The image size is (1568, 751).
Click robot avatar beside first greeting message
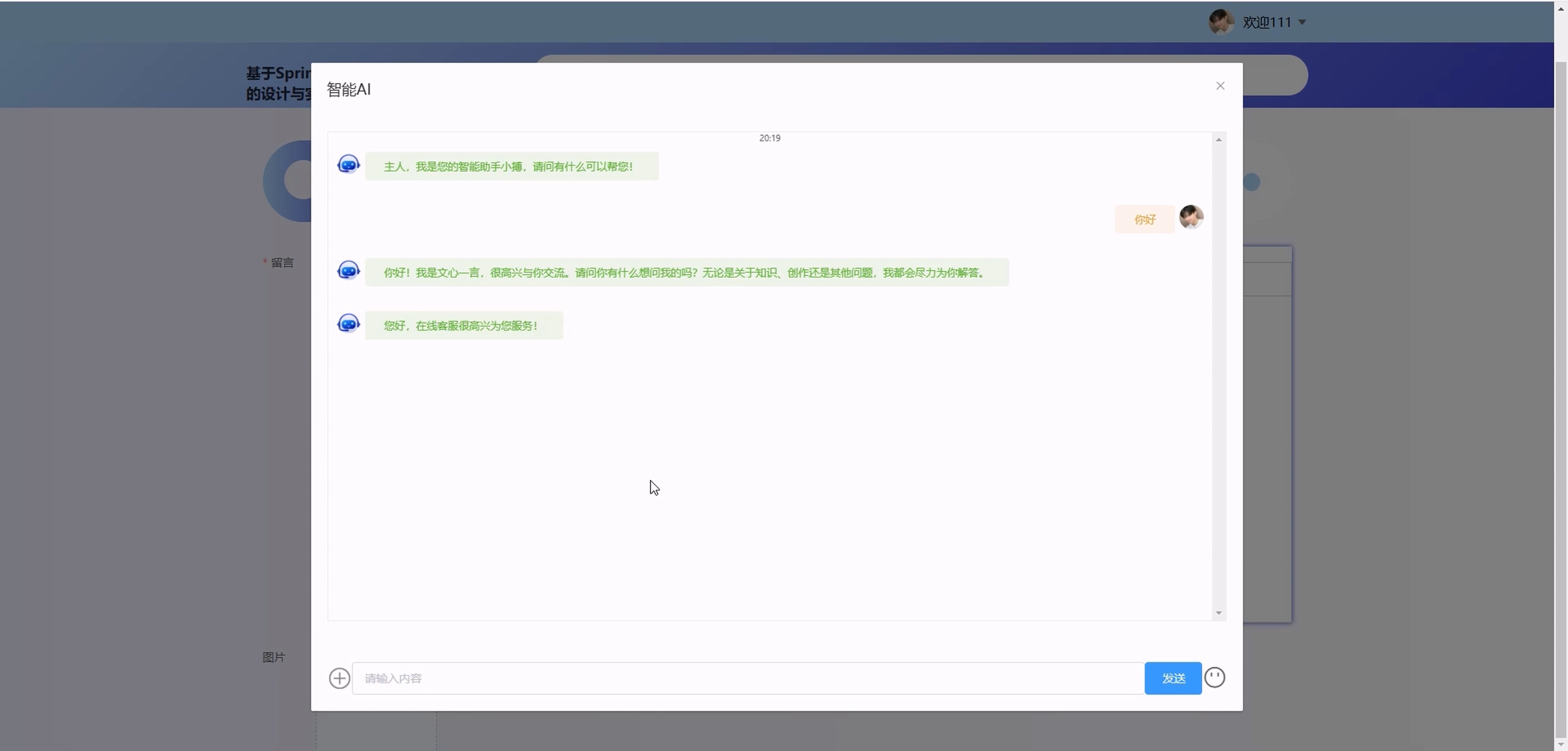click(x=348, y=165)
